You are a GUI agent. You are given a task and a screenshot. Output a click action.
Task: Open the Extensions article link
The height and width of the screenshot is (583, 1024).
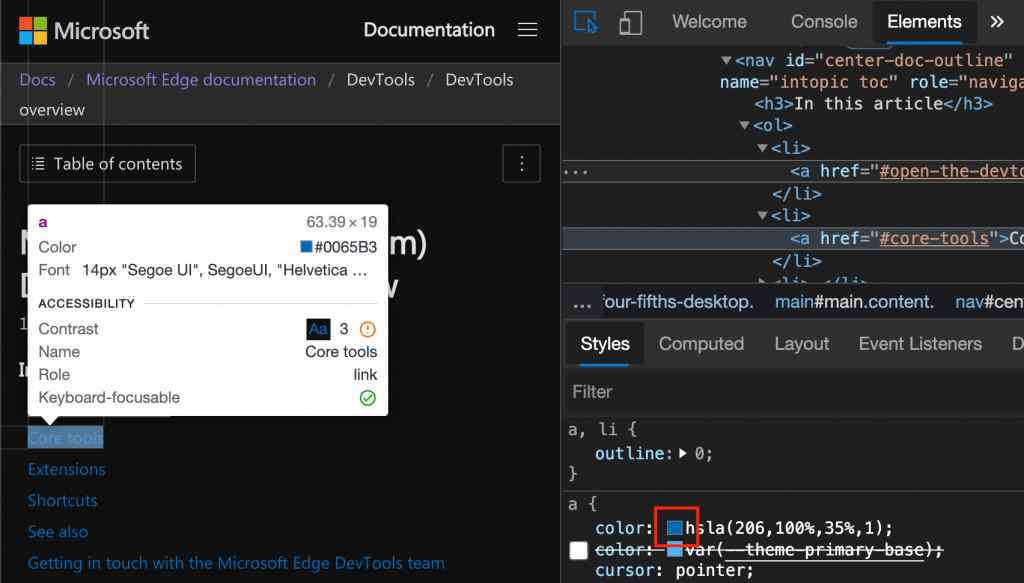coord(66,469)
